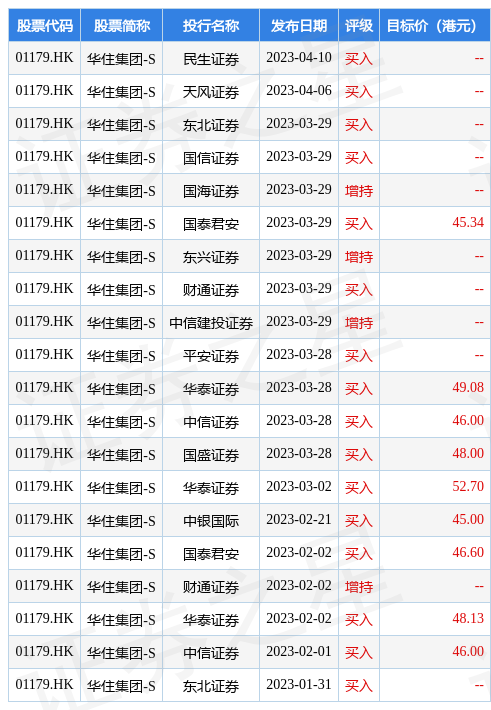Screen dimensions: 491x710
Task: Click target price 48.13
Action: [468, 618]
